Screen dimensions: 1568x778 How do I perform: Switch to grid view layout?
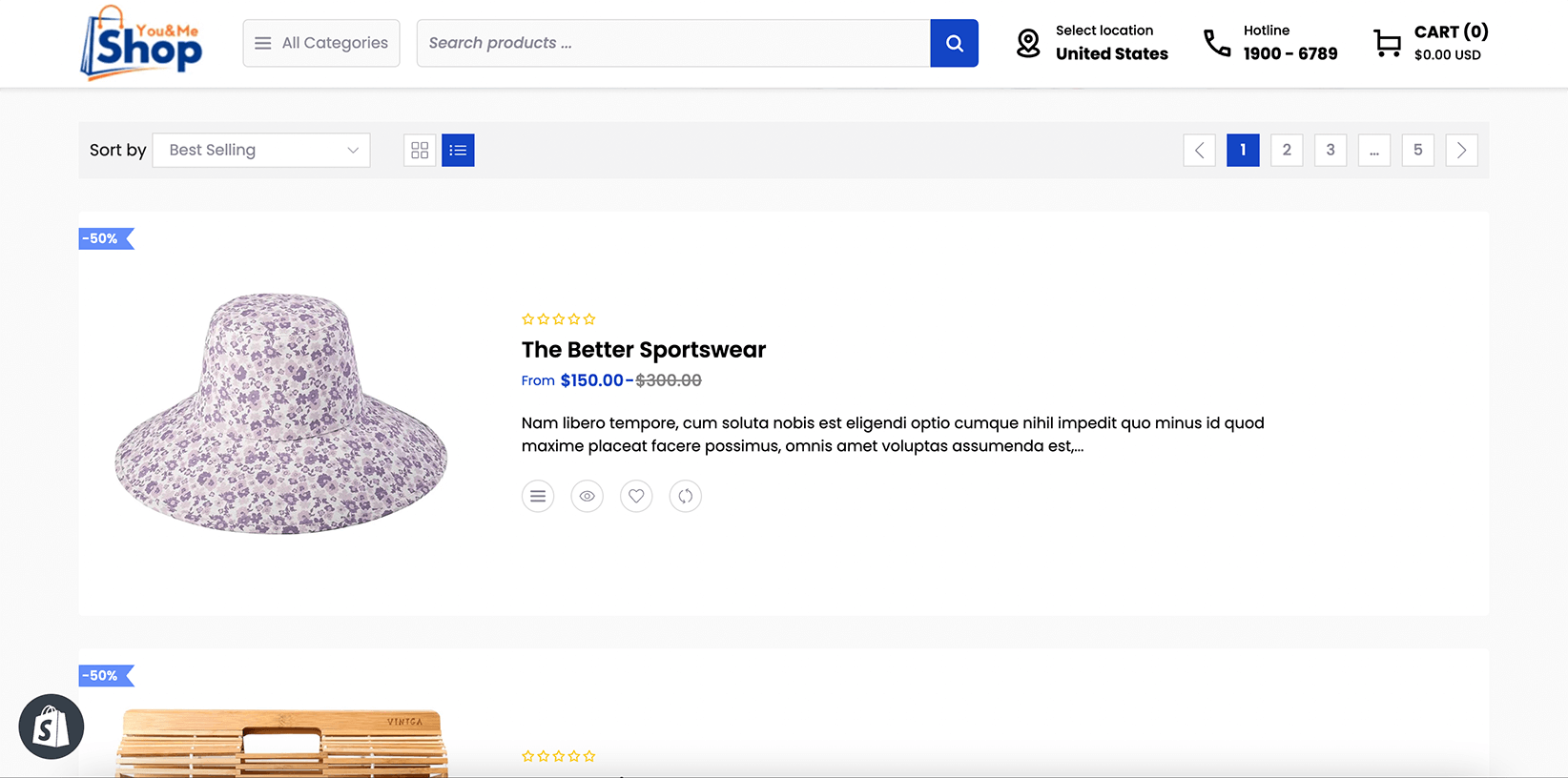point(420,150)
